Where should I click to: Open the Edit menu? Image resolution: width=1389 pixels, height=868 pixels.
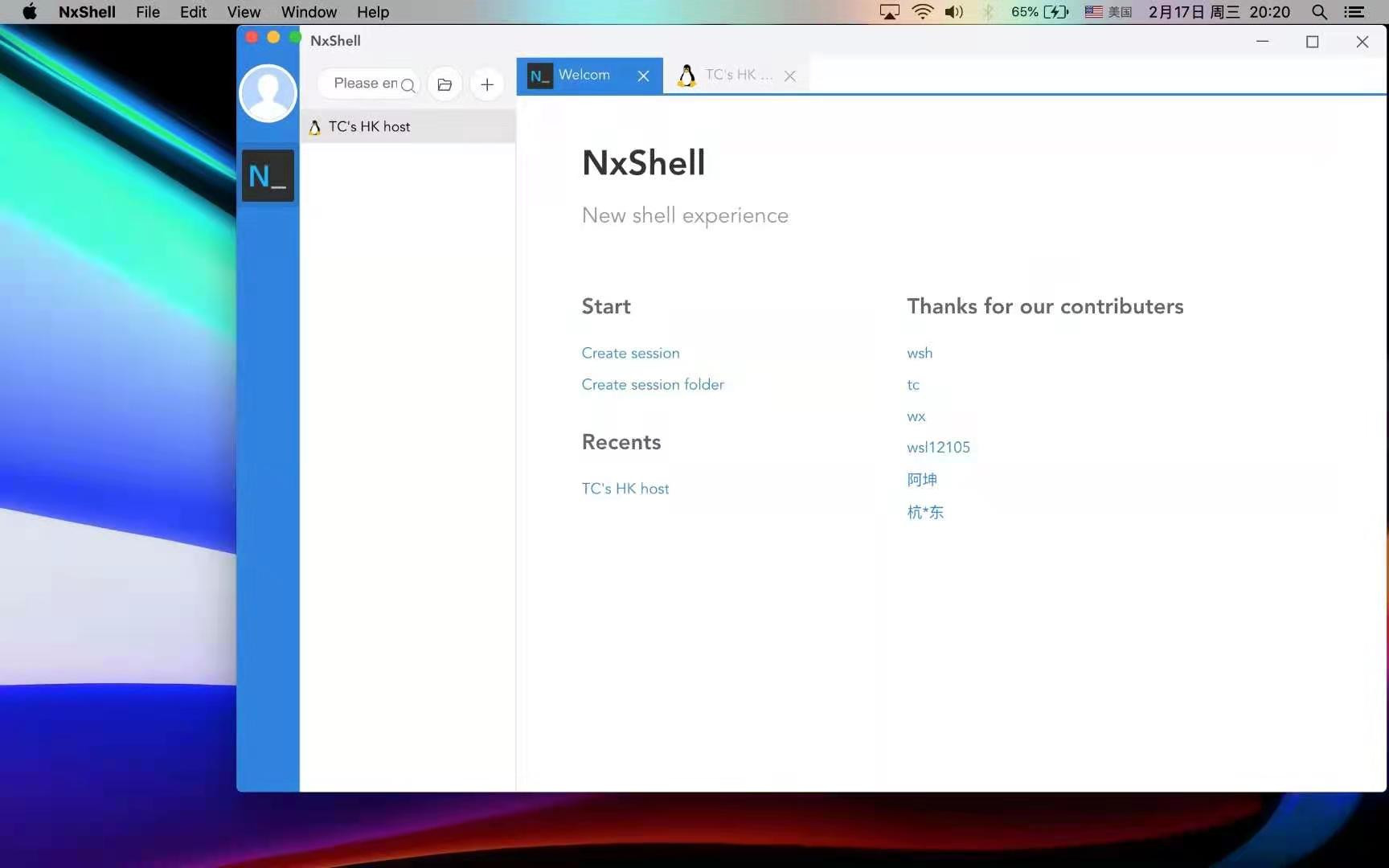coord(193,12)
